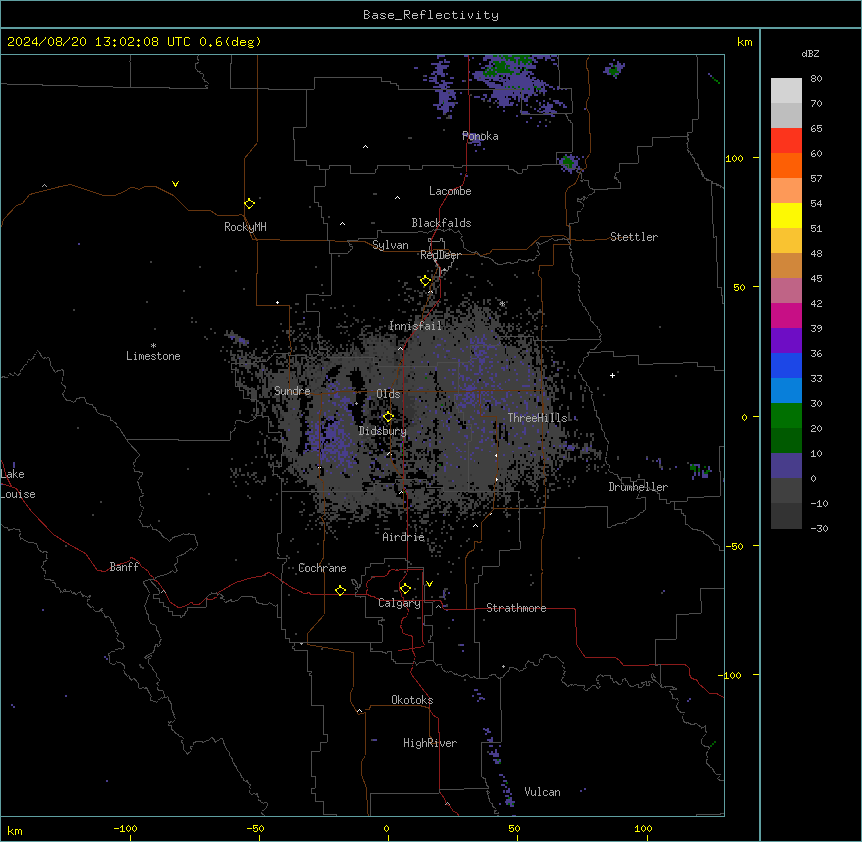
Task: Click the yellow V marker northwest of RockyMH
Action: tap(175, 184)
